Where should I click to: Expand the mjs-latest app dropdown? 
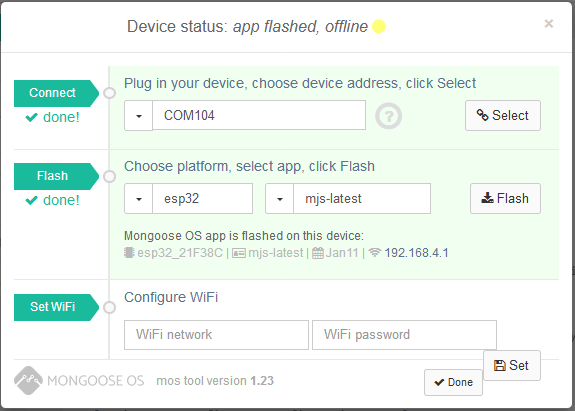point(279,199)
